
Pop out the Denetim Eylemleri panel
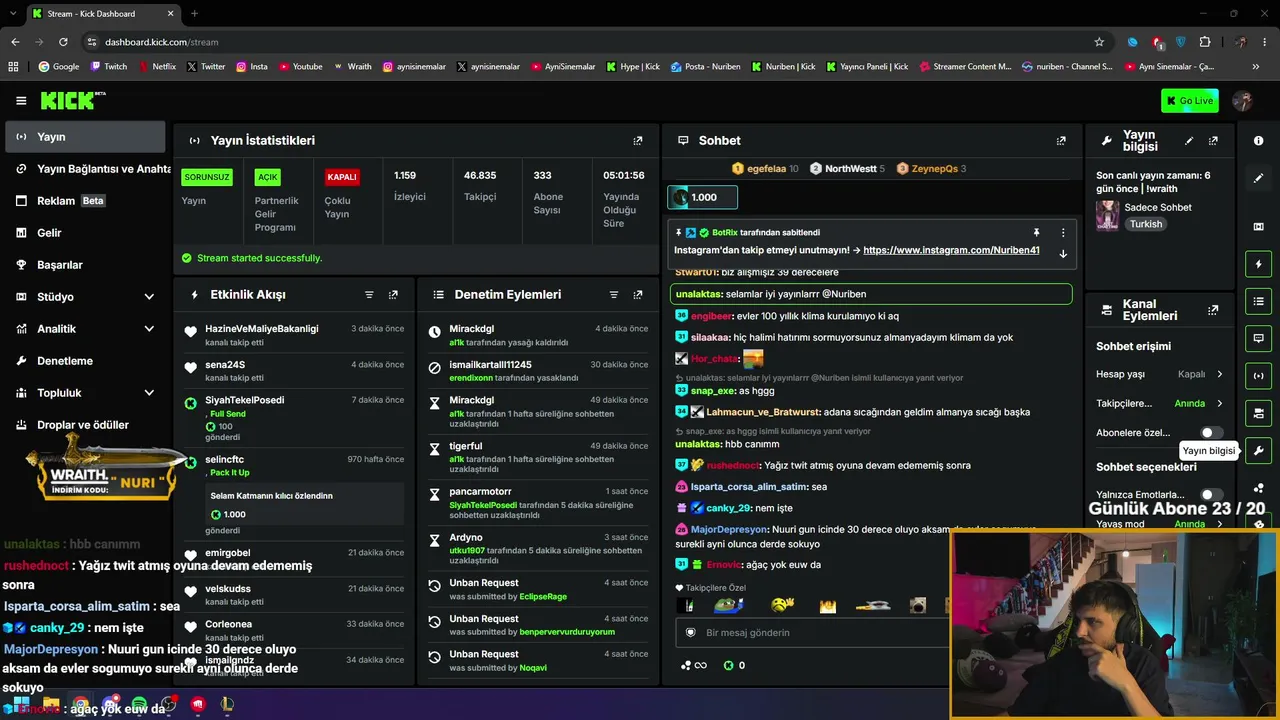click(x=638, y=295)
